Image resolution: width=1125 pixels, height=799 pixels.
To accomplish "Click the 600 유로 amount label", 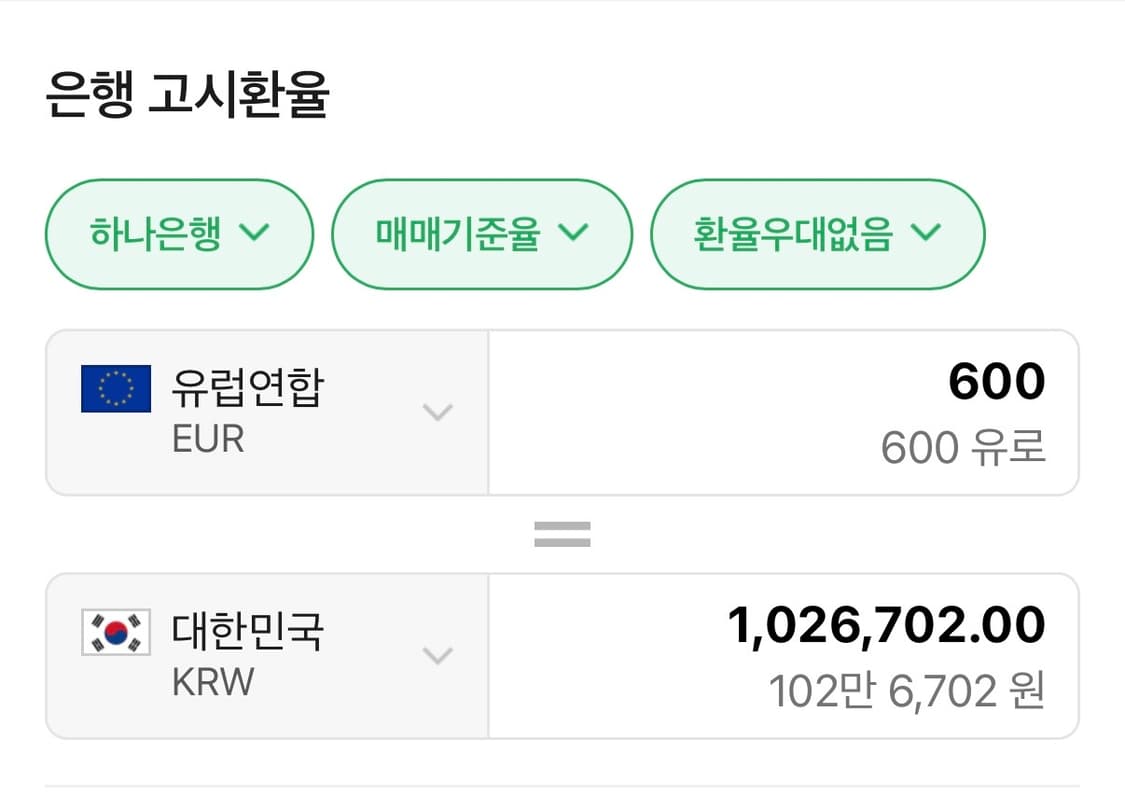I will point(963,447).
